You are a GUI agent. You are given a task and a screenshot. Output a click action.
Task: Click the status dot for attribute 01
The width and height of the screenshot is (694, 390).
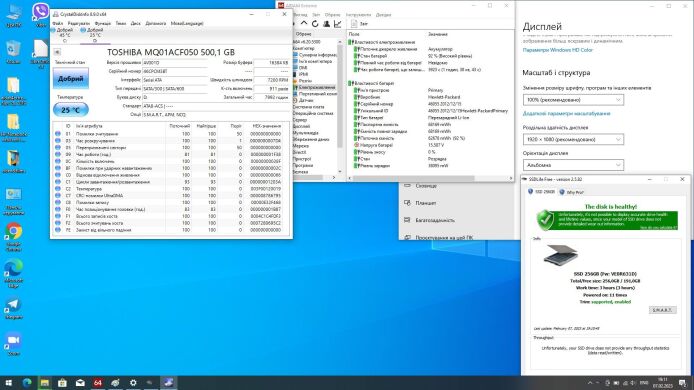pos(58,134)
